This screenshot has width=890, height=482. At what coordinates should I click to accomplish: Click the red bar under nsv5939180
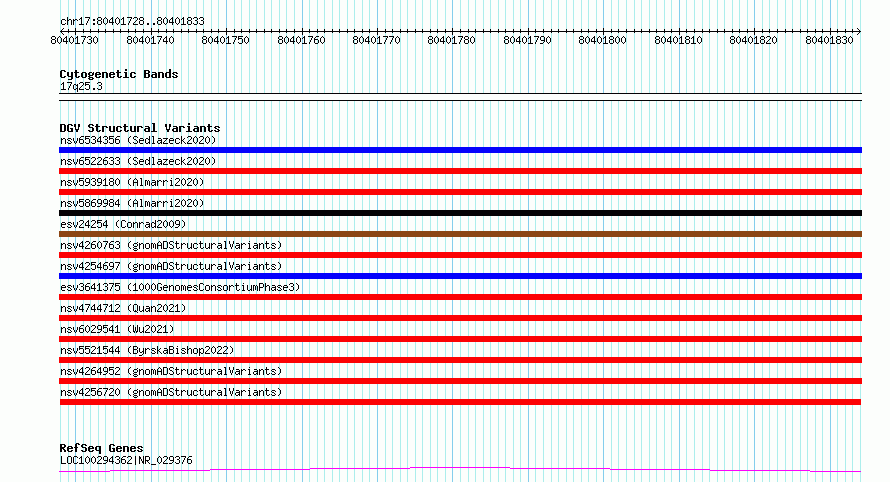[460, 192]
